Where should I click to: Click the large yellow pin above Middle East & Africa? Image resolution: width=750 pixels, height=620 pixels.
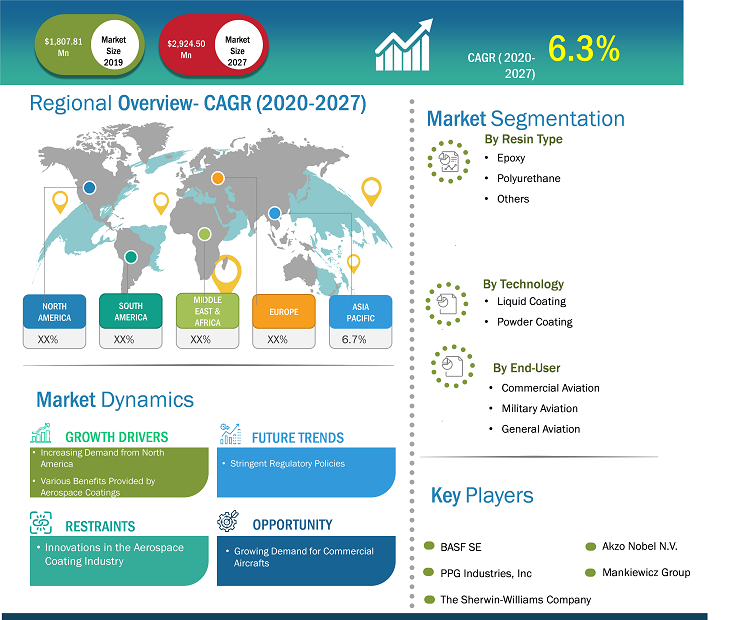point(226,274)
